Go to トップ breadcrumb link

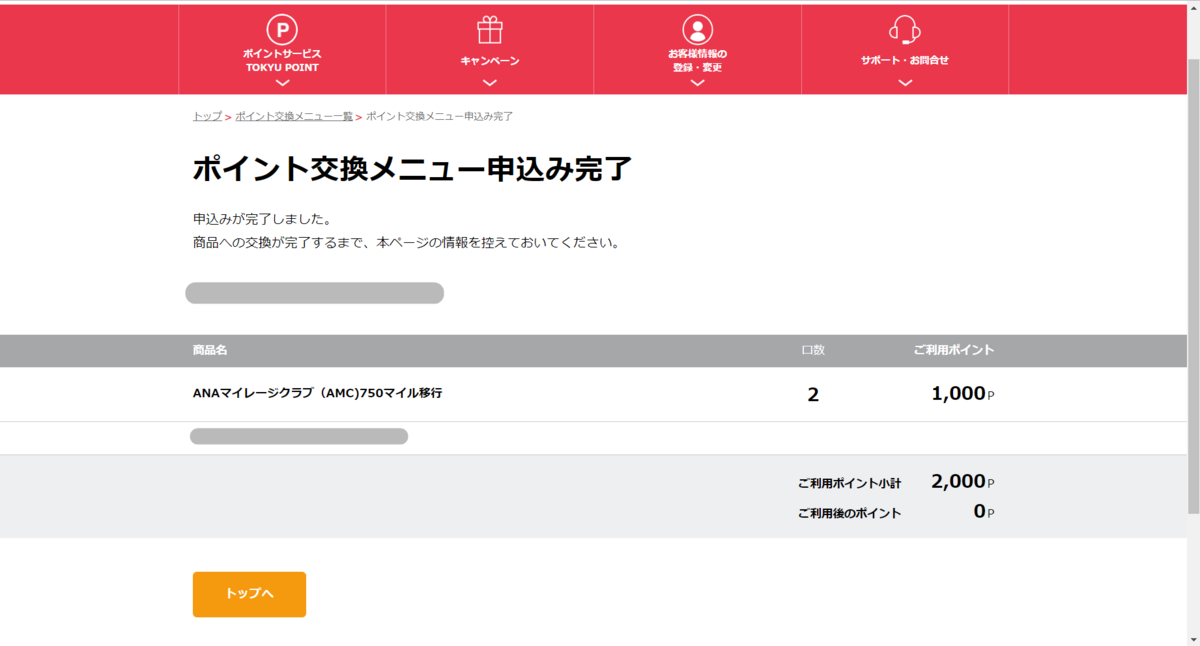point(207,116)
